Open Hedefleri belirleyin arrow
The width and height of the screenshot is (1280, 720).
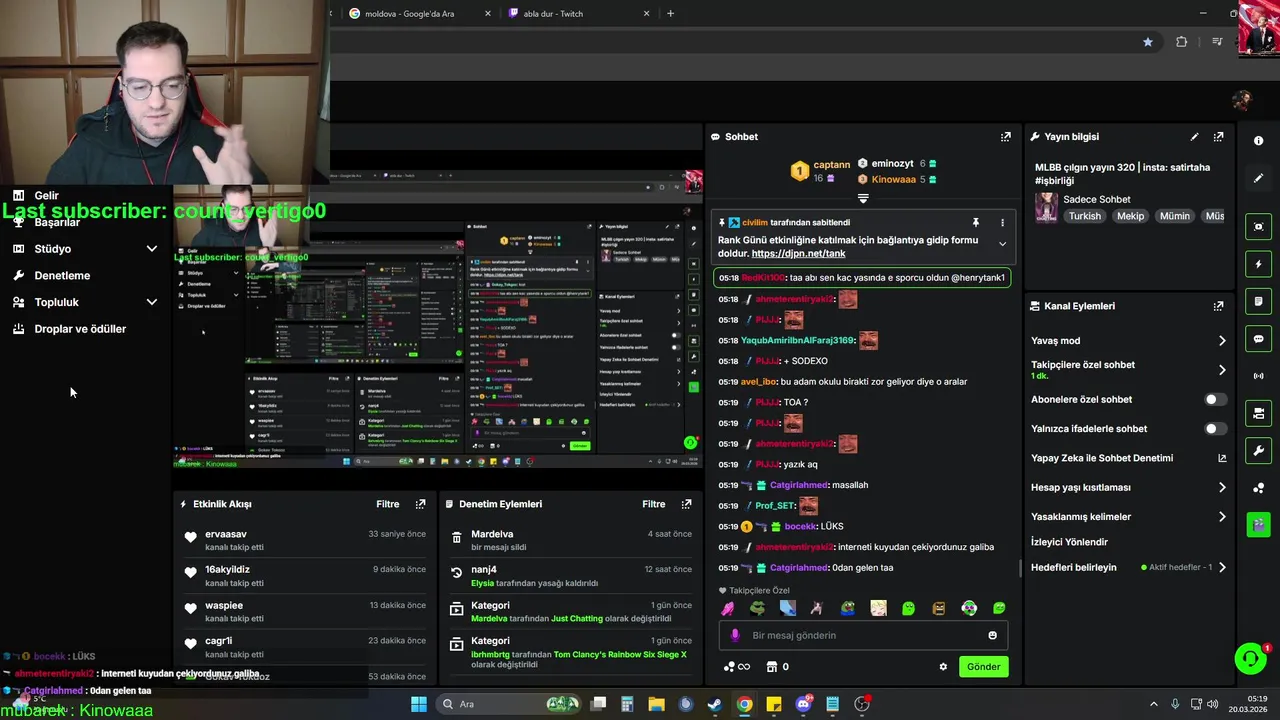(1221, 567)
